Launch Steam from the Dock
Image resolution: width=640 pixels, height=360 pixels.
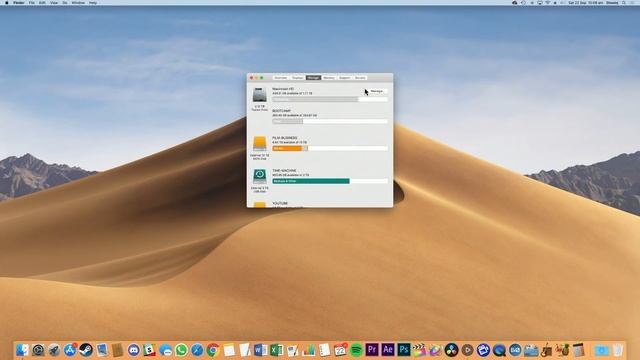tap(86, 350)
